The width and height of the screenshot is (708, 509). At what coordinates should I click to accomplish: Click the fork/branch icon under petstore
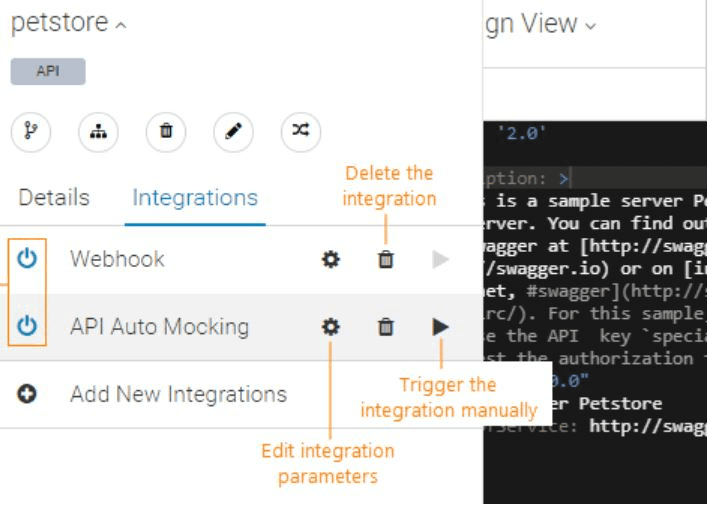31,131
